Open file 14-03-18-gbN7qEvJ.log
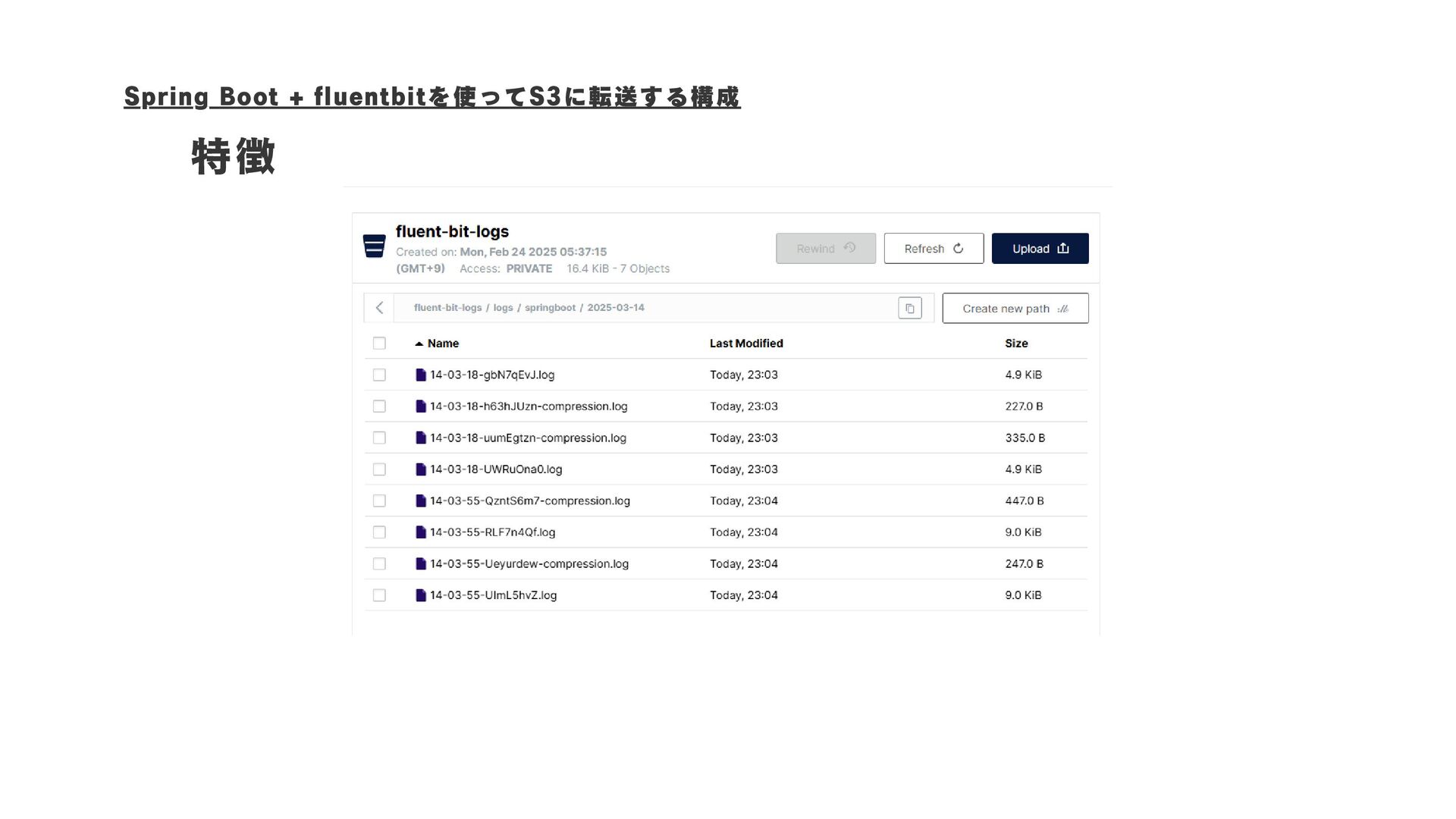 click(x=492, y=375)
